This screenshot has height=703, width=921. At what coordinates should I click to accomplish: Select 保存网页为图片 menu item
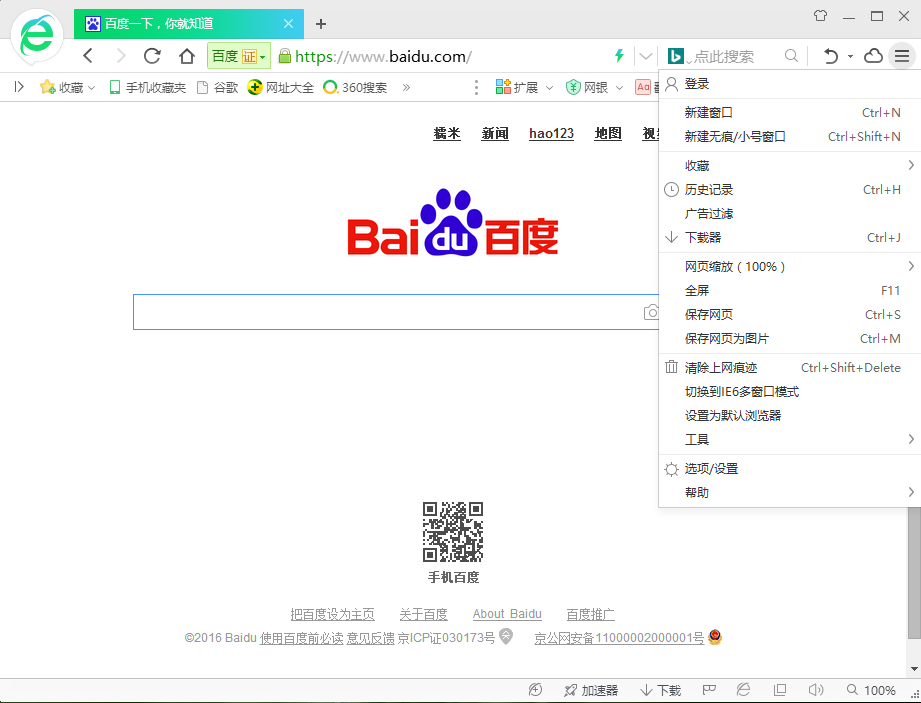click(x=790, y=338)
